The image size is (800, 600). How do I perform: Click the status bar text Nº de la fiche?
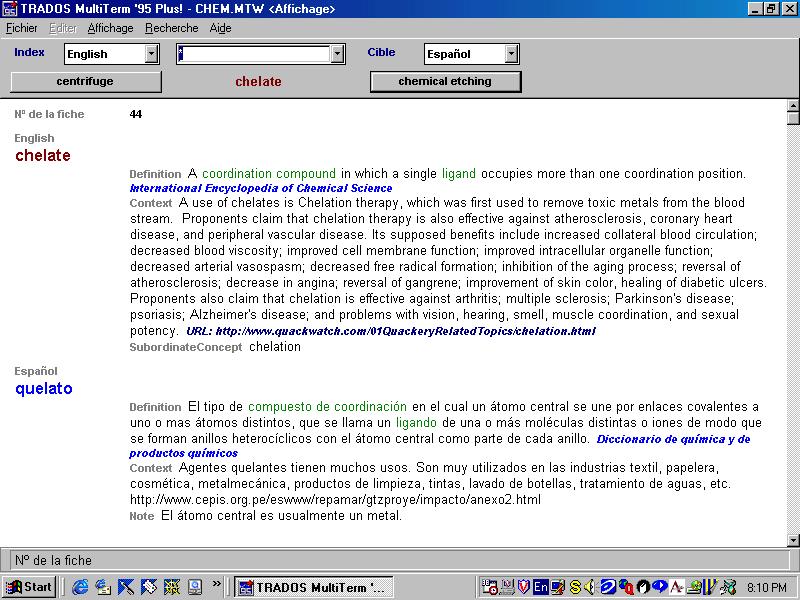point(53,561)
